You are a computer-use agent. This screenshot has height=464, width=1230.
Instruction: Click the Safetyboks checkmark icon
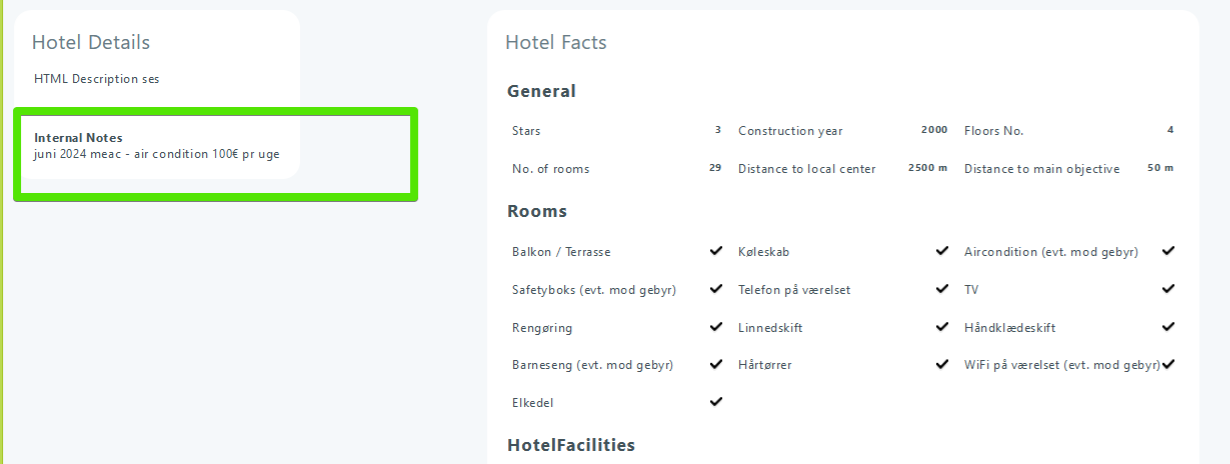[x=716, y=289]
